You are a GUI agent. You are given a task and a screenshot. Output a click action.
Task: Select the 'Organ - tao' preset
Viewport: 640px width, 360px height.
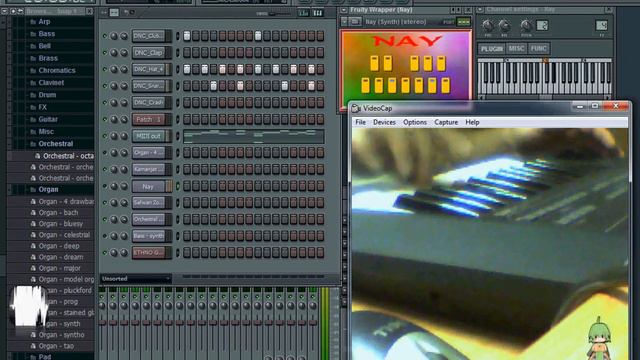click(x=56, y=346)
